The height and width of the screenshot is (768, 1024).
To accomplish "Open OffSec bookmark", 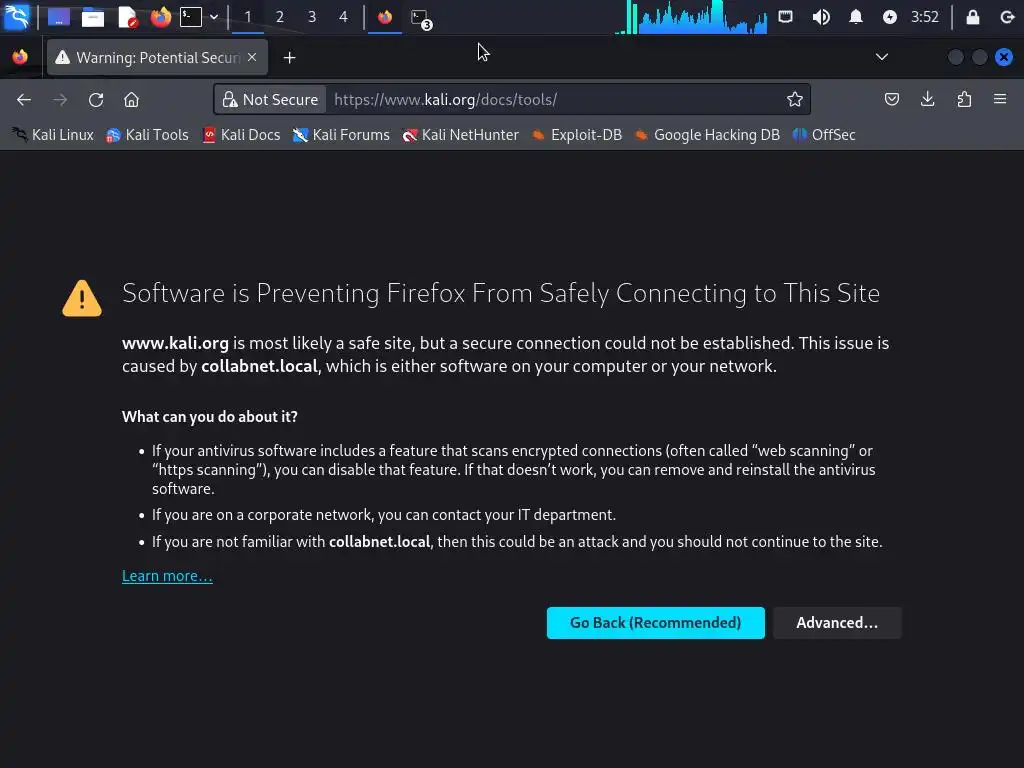I will [824, 135].
